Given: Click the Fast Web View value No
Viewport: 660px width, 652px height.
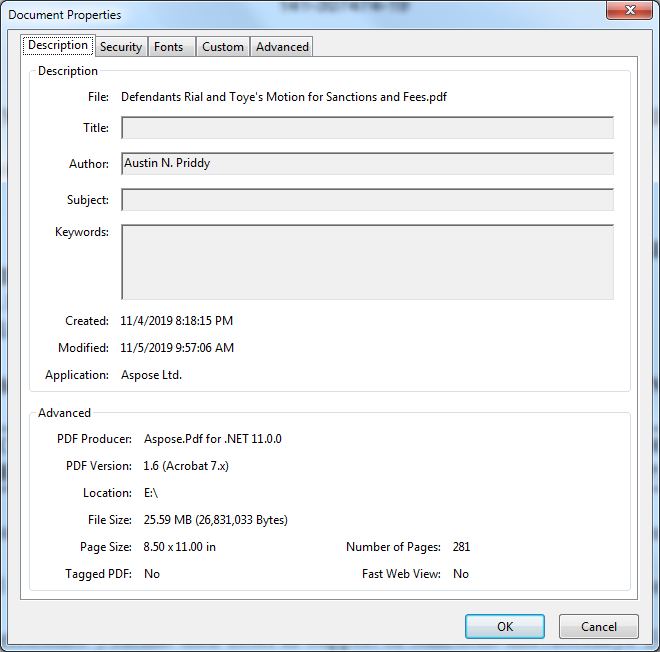Looking at the screenshot, I should tap(461, 574).
